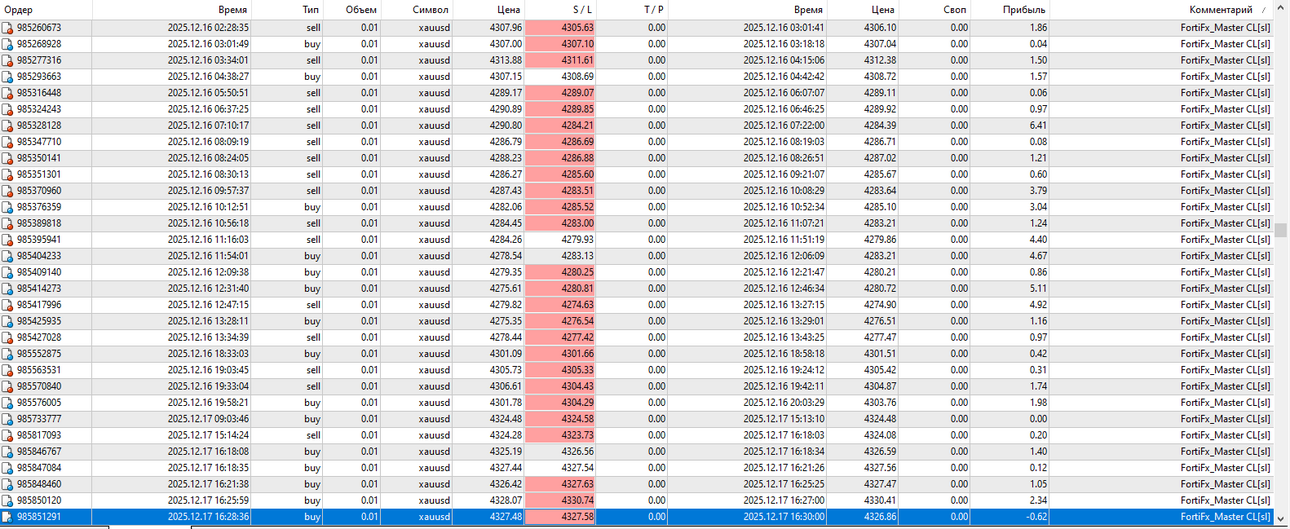Screen dimensions: 1290x529
Task: Select order number 985846767
Action: [39, 452]
